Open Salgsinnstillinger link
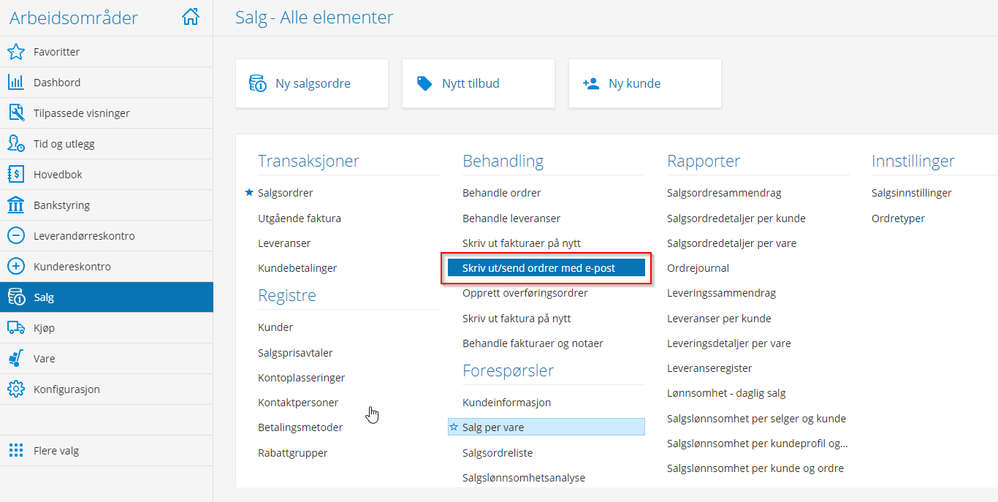This screenshot has width=998, height=502. pyautogui.click(x=911, y=193)
